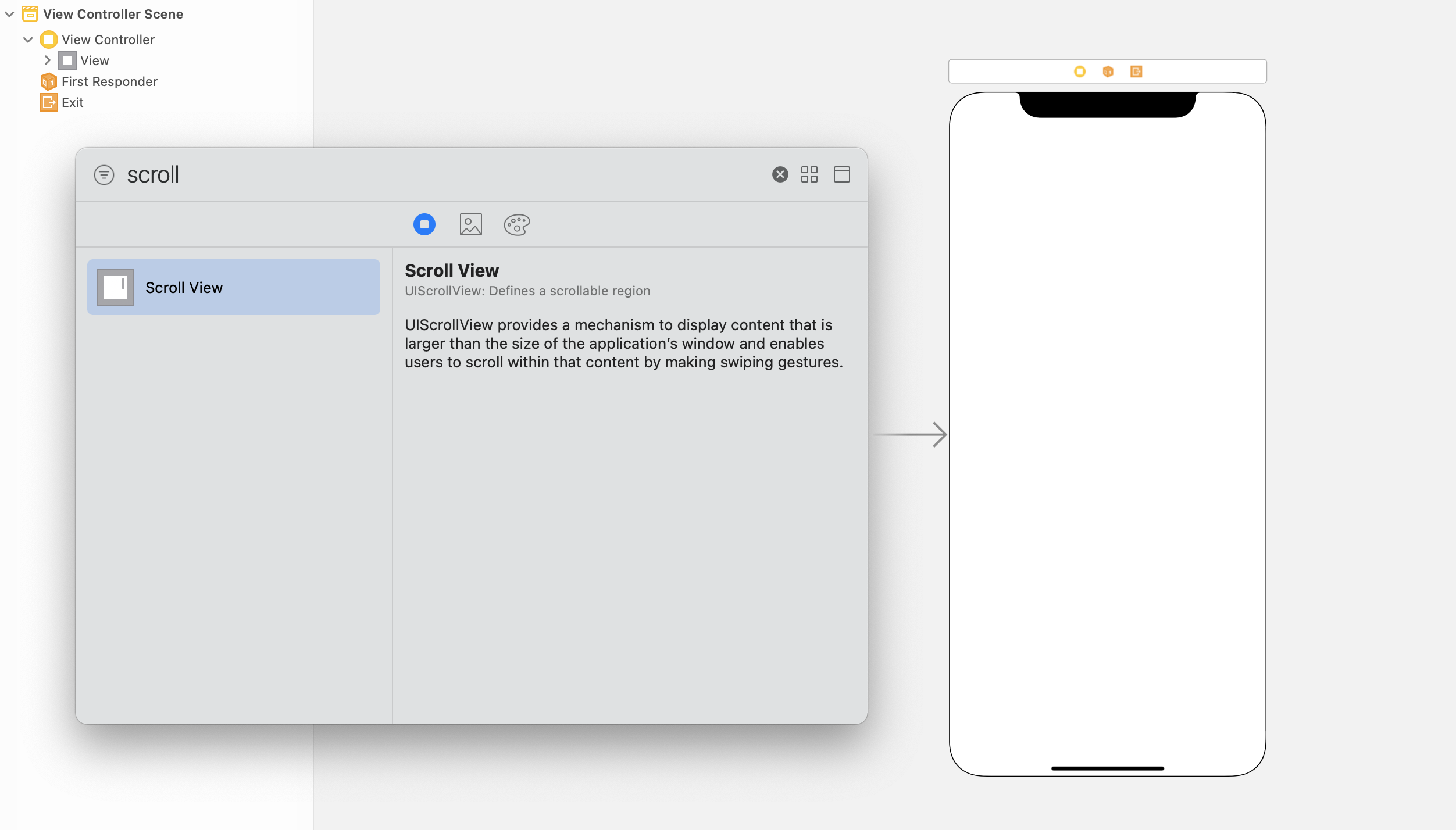1456x830 pixels.
Task: Toggle the library details pane
Action: (x=841, y=174)
